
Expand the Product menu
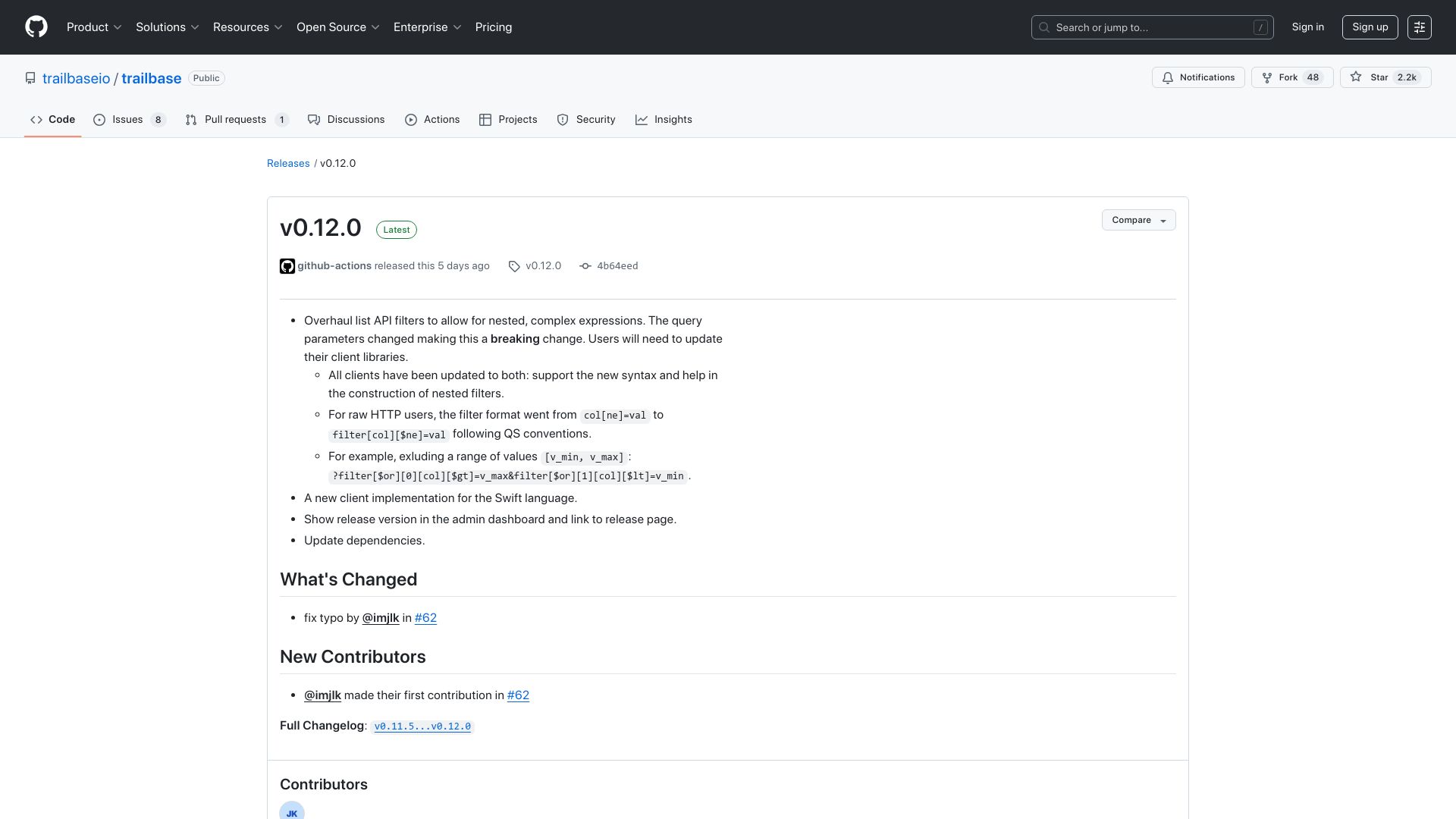[94, 27]
